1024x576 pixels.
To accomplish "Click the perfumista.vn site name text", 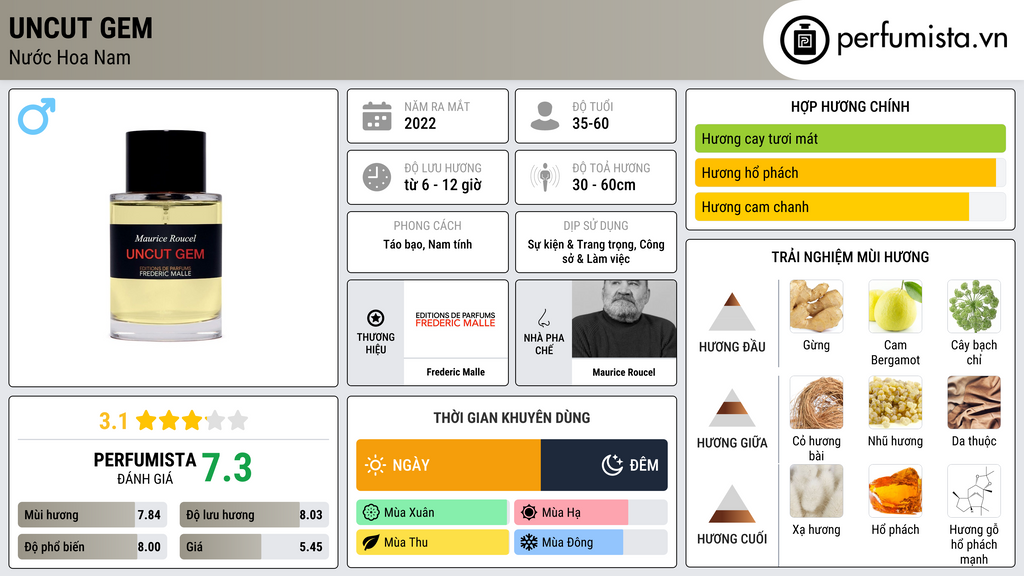I will point(922,38).
